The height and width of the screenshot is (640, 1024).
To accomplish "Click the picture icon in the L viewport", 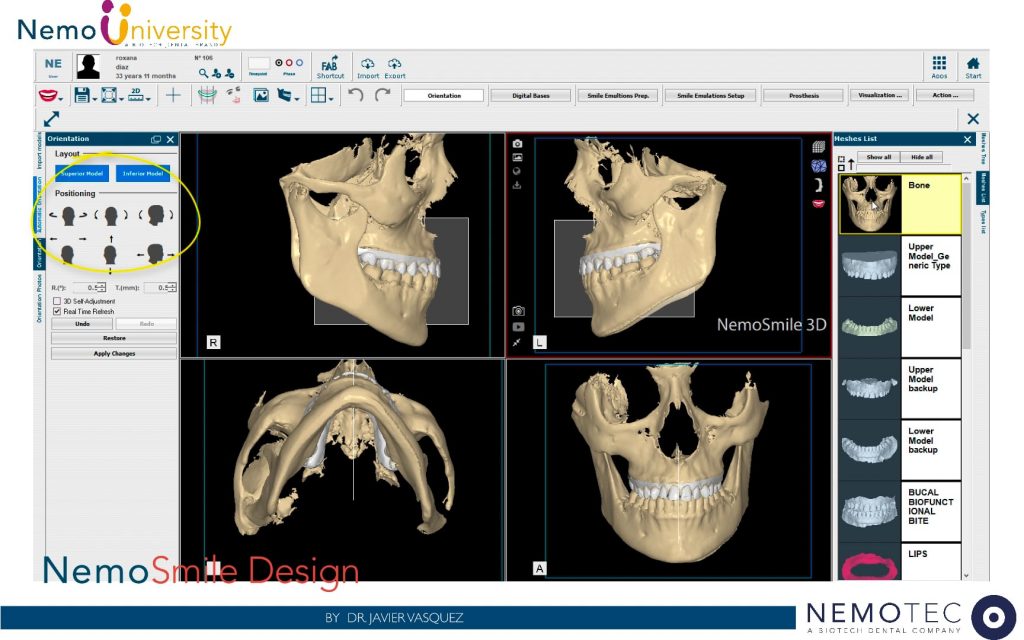I will (517, 157).
